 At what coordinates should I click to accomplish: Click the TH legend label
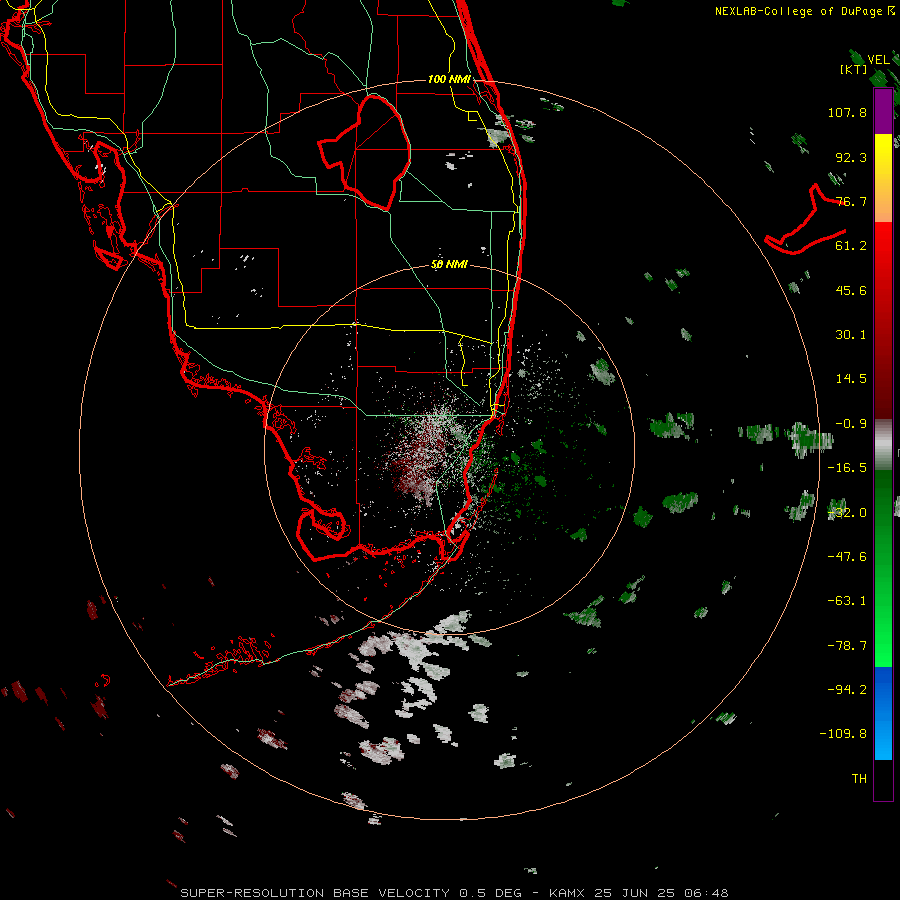click(859, 779)
